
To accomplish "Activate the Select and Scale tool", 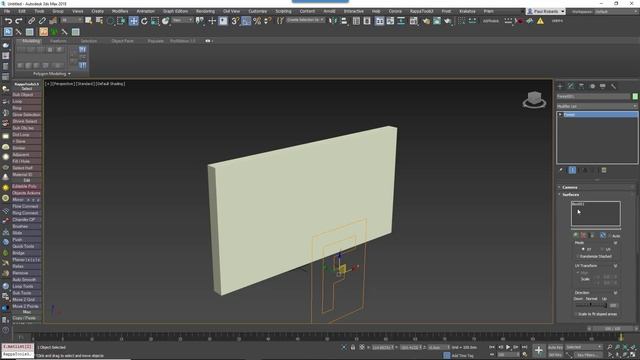I will 155,21.
